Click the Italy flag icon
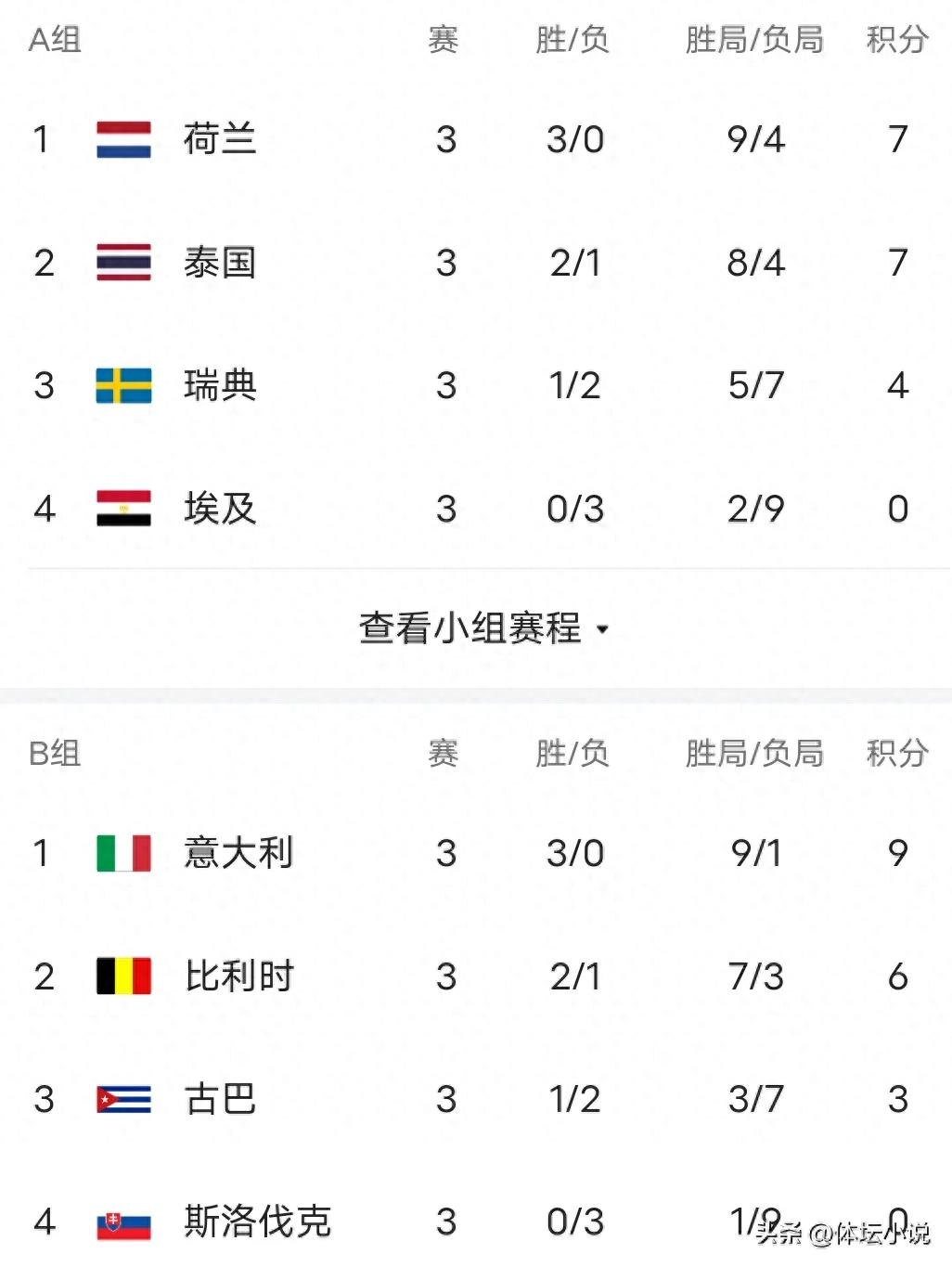This screenshot has width=952, height=1267. coord(123,853)
